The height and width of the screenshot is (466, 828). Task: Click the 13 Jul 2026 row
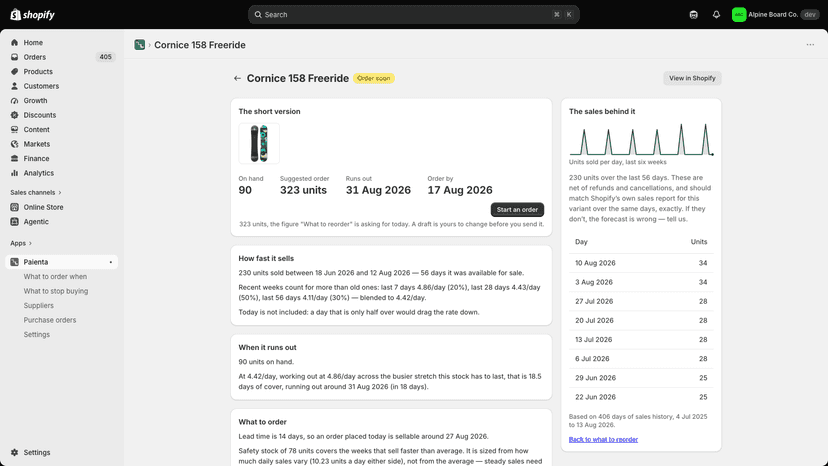point(641,340)
